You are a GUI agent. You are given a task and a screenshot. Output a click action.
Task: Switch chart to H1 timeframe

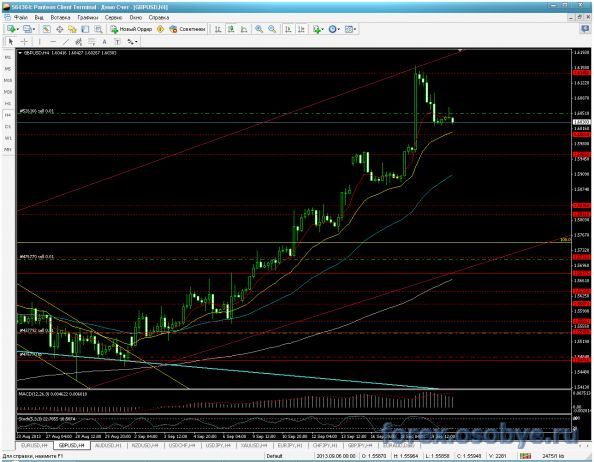8,103
